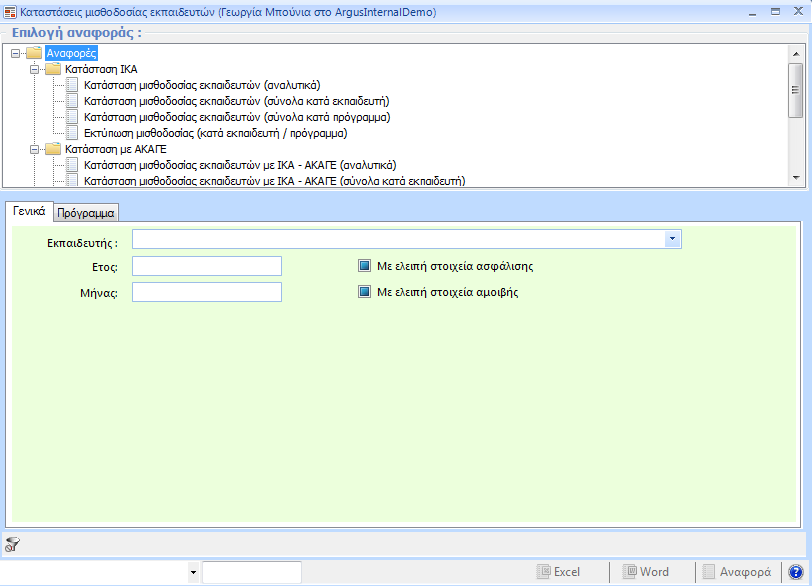Toggle Με ελειπή στοιχεία αμοιβής checkbox
This screenshot has height=586, width=812.
365,293
